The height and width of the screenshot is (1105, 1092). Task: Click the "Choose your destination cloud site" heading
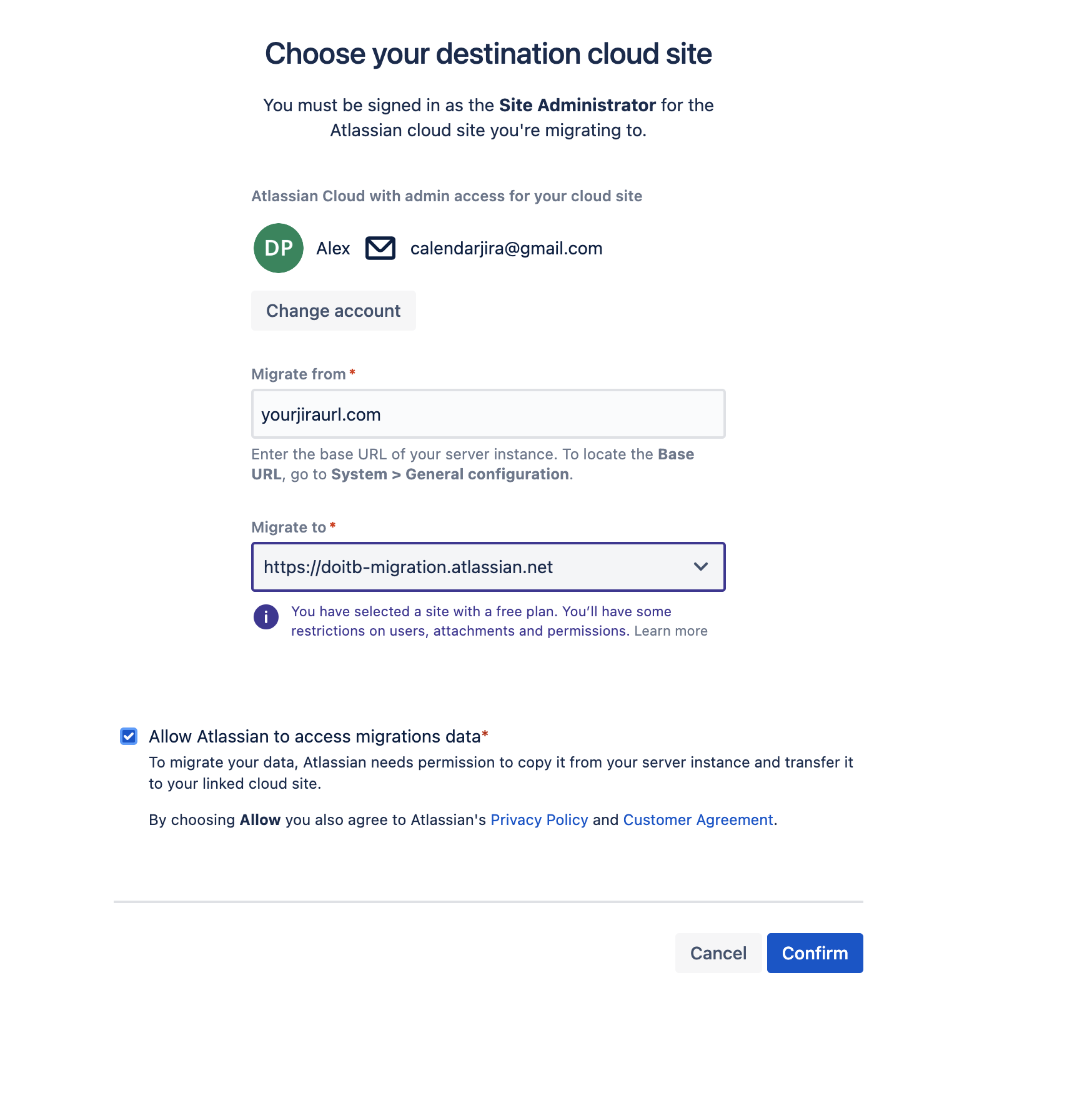tap(488, 54)
